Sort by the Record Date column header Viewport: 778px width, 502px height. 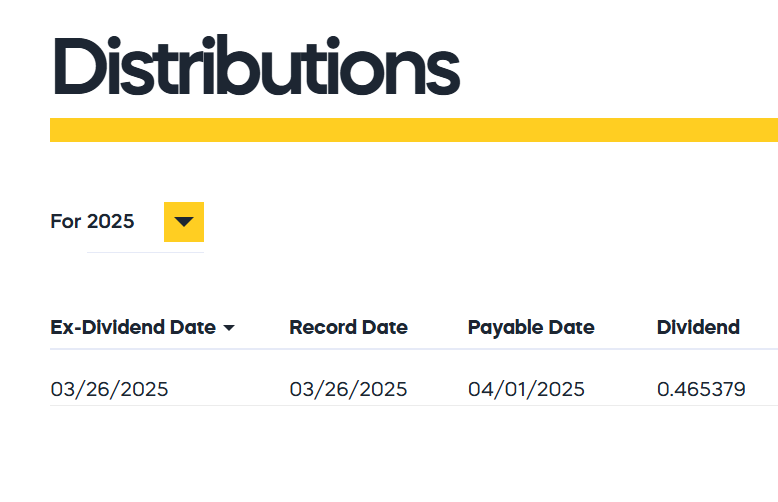[x=348, y=327]
